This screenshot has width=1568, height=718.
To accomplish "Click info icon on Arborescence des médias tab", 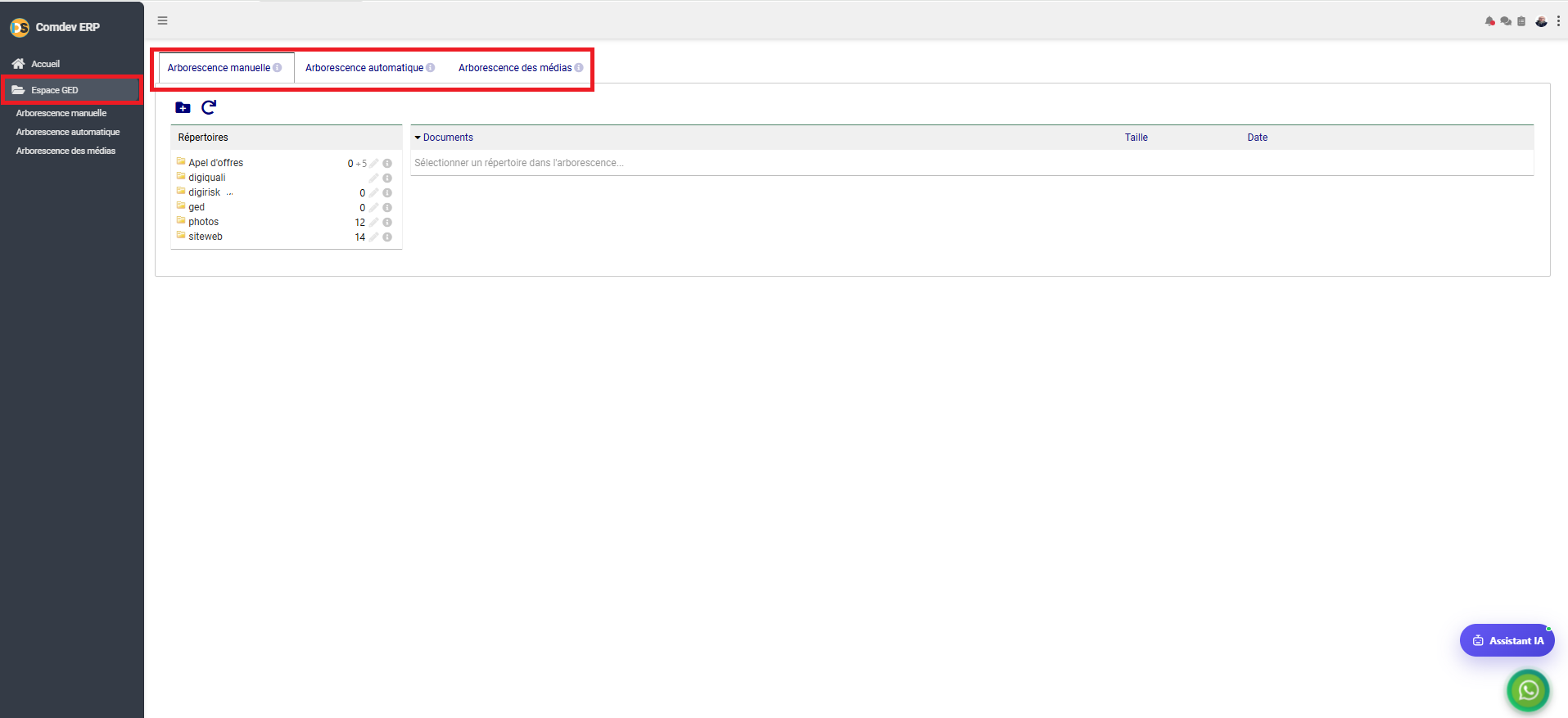I will [x=579, y=68].
